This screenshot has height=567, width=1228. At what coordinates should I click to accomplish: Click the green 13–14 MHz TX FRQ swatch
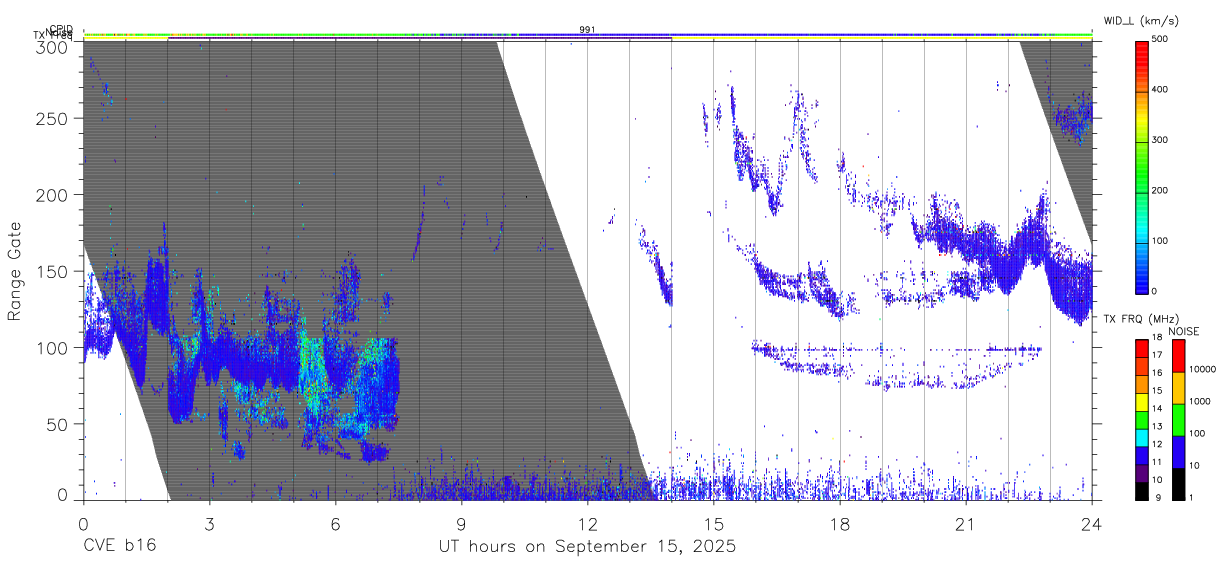coord(1141,420)
